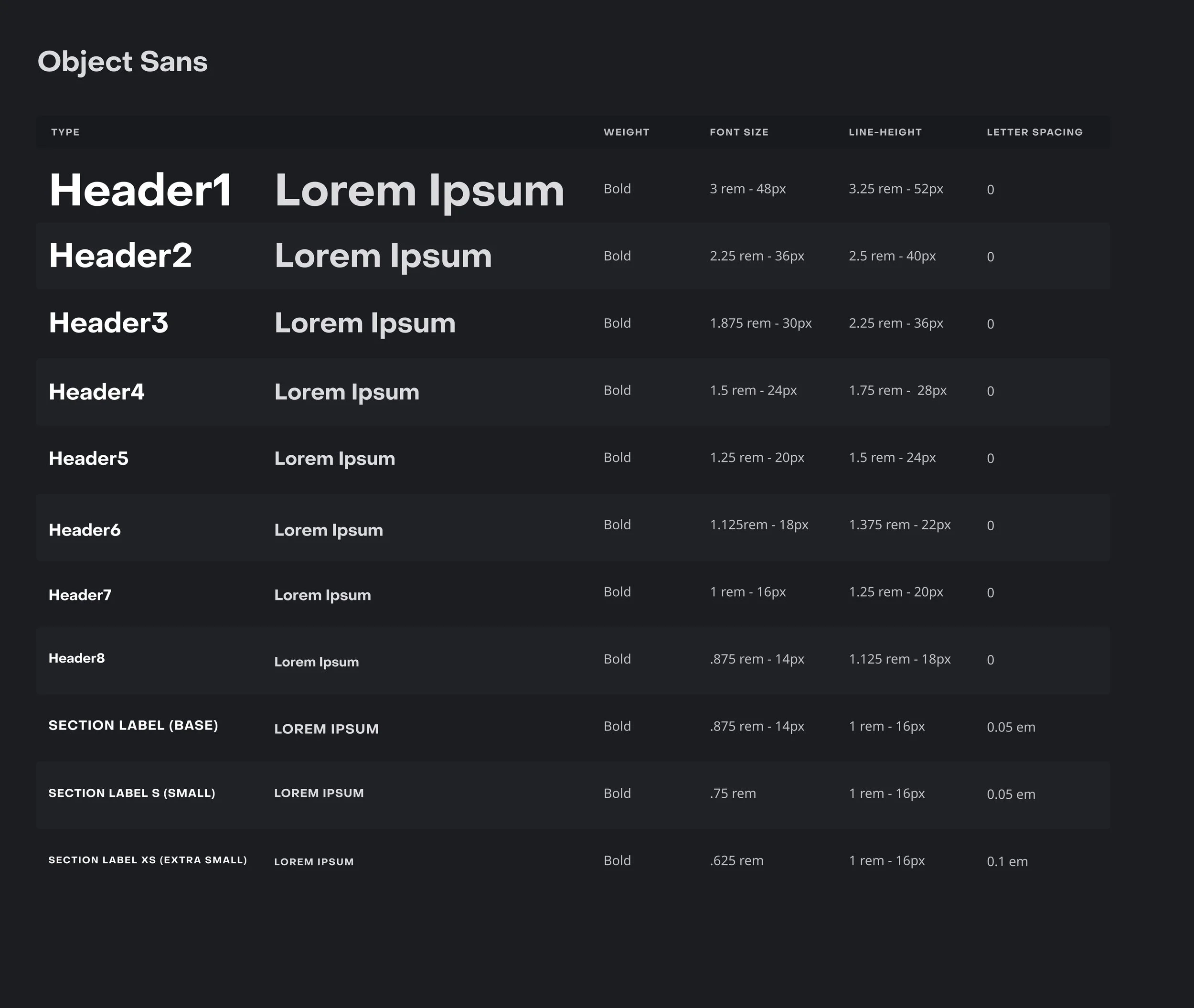Click the Header7 Lorem Ipsum sample
The height and width of the screenshot is (1008, 1194).
click(x=322, y=595)
